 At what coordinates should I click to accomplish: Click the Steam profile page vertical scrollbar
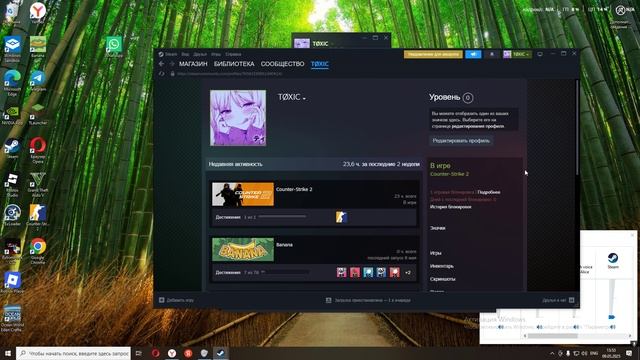coord(577,127)
